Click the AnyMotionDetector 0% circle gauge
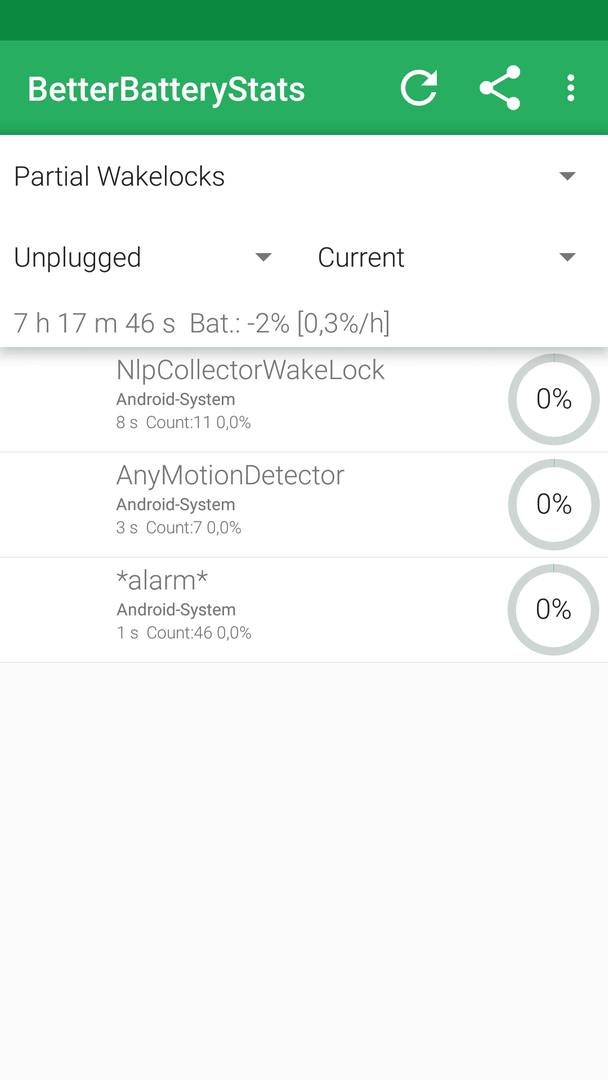Viewport: 608px width, 1080px height. click(x=554, y=505)
